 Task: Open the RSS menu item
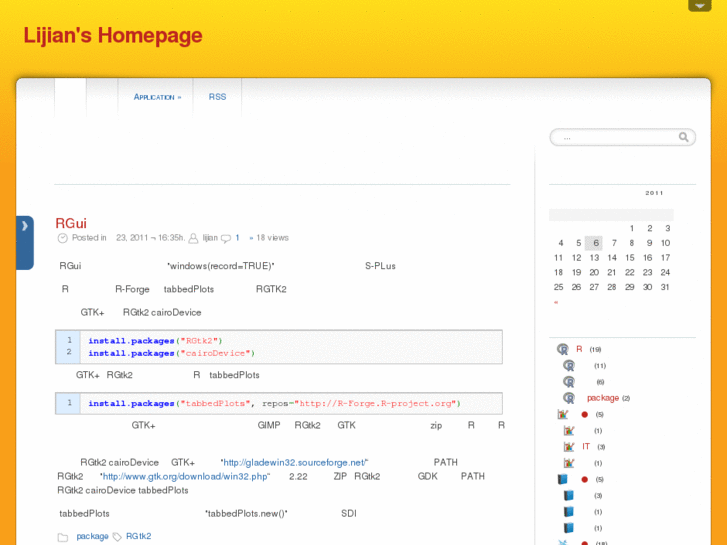(217, 97)
